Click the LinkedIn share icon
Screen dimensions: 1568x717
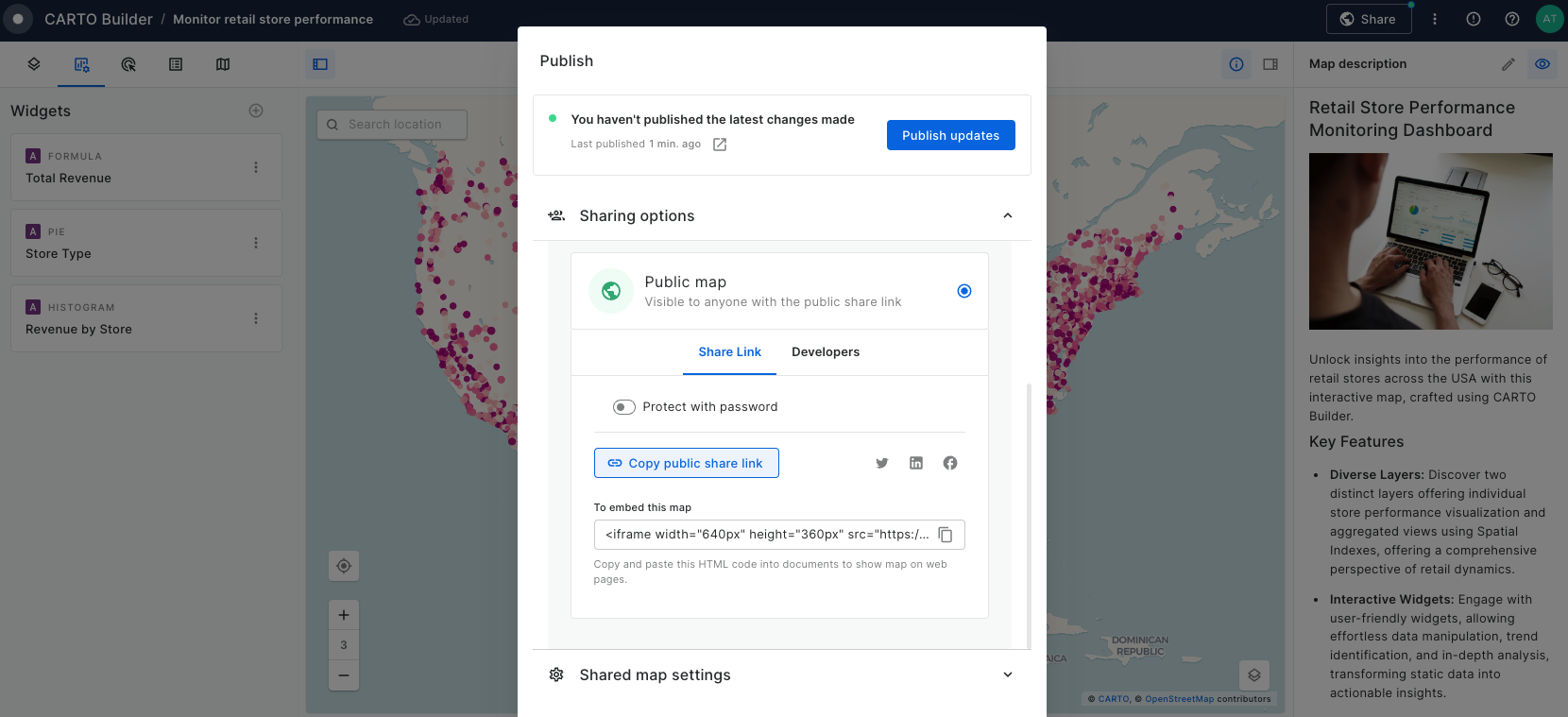(916, 463)
